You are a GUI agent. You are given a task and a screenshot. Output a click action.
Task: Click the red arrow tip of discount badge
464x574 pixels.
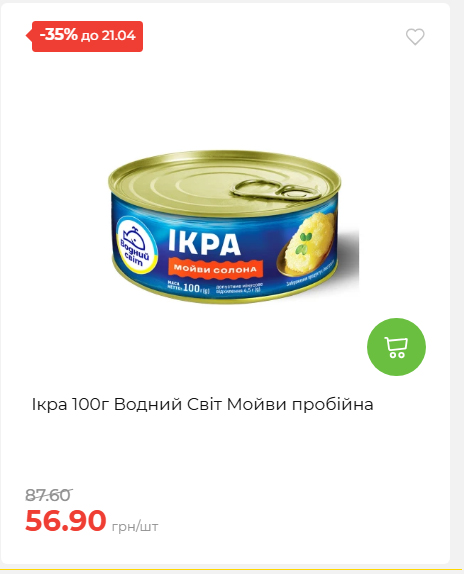click(29, 36)
